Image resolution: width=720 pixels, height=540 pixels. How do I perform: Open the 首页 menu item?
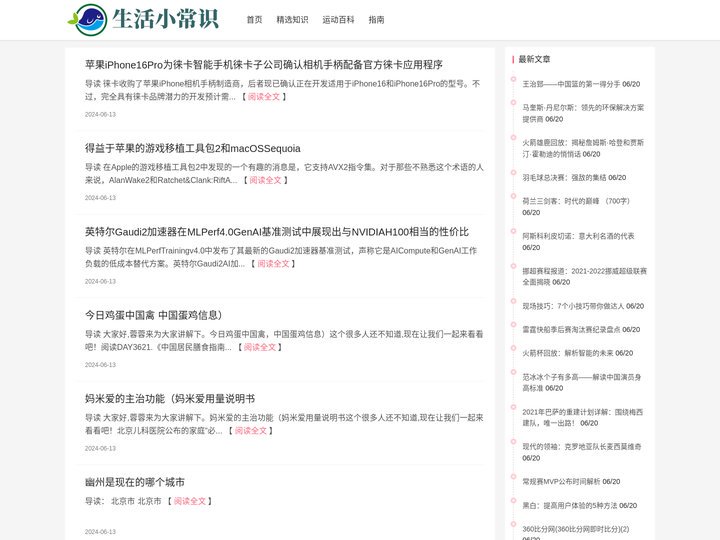254,20
